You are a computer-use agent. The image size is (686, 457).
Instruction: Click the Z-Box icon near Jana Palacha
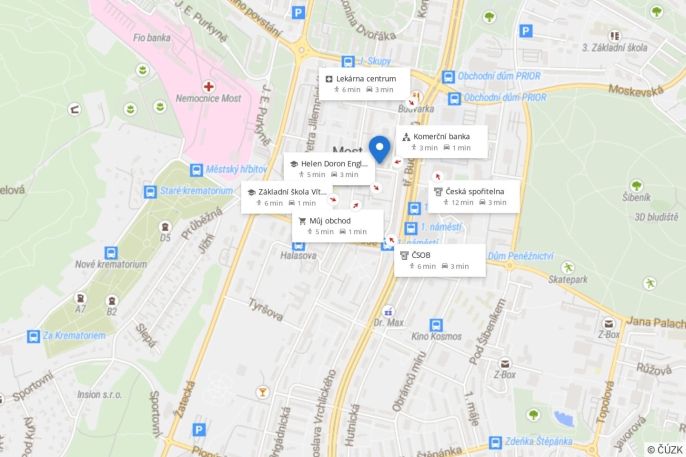pos(609,324)
